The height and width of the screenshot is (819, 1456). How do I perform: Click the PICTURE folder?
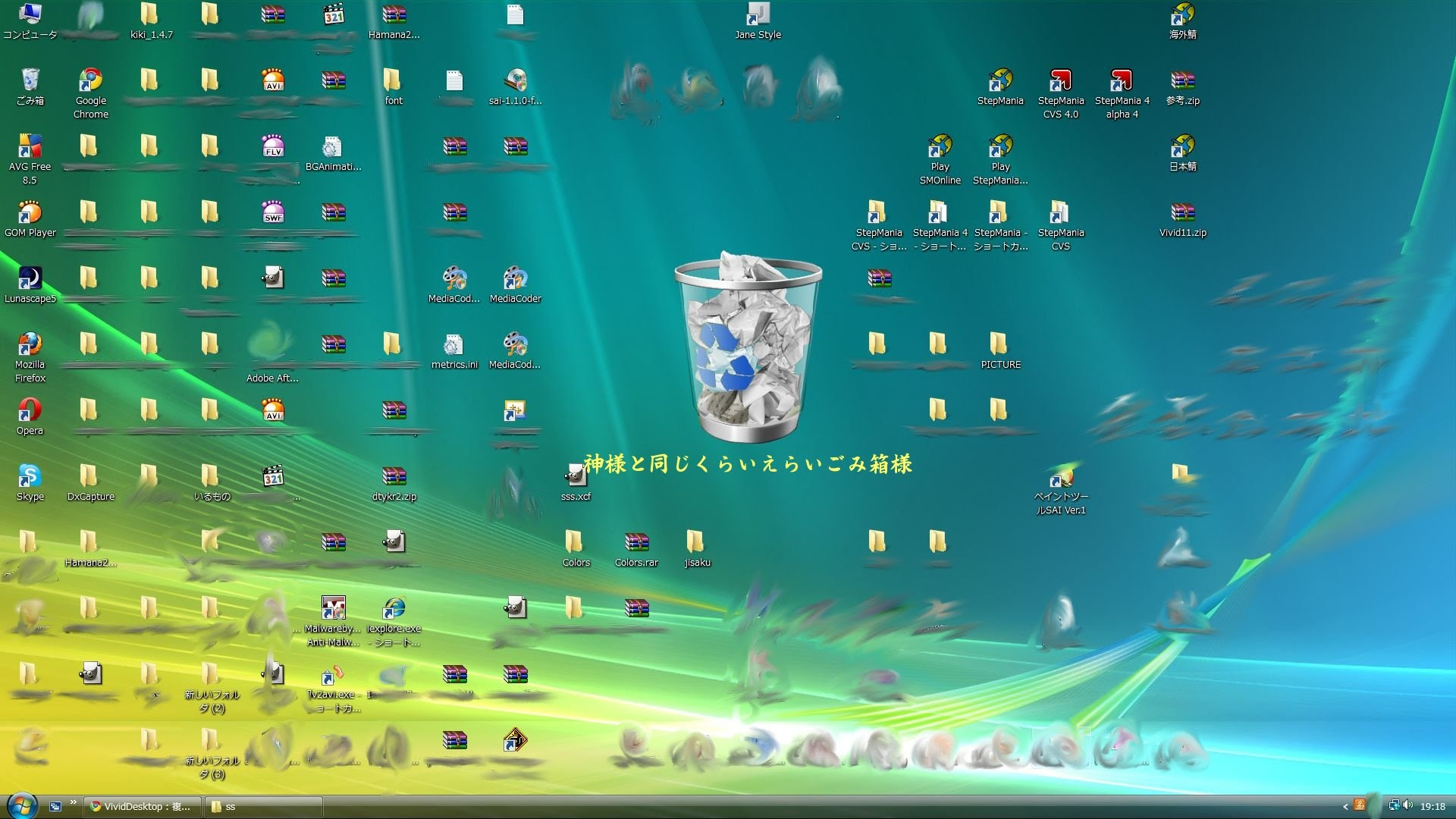click(999, 345)
